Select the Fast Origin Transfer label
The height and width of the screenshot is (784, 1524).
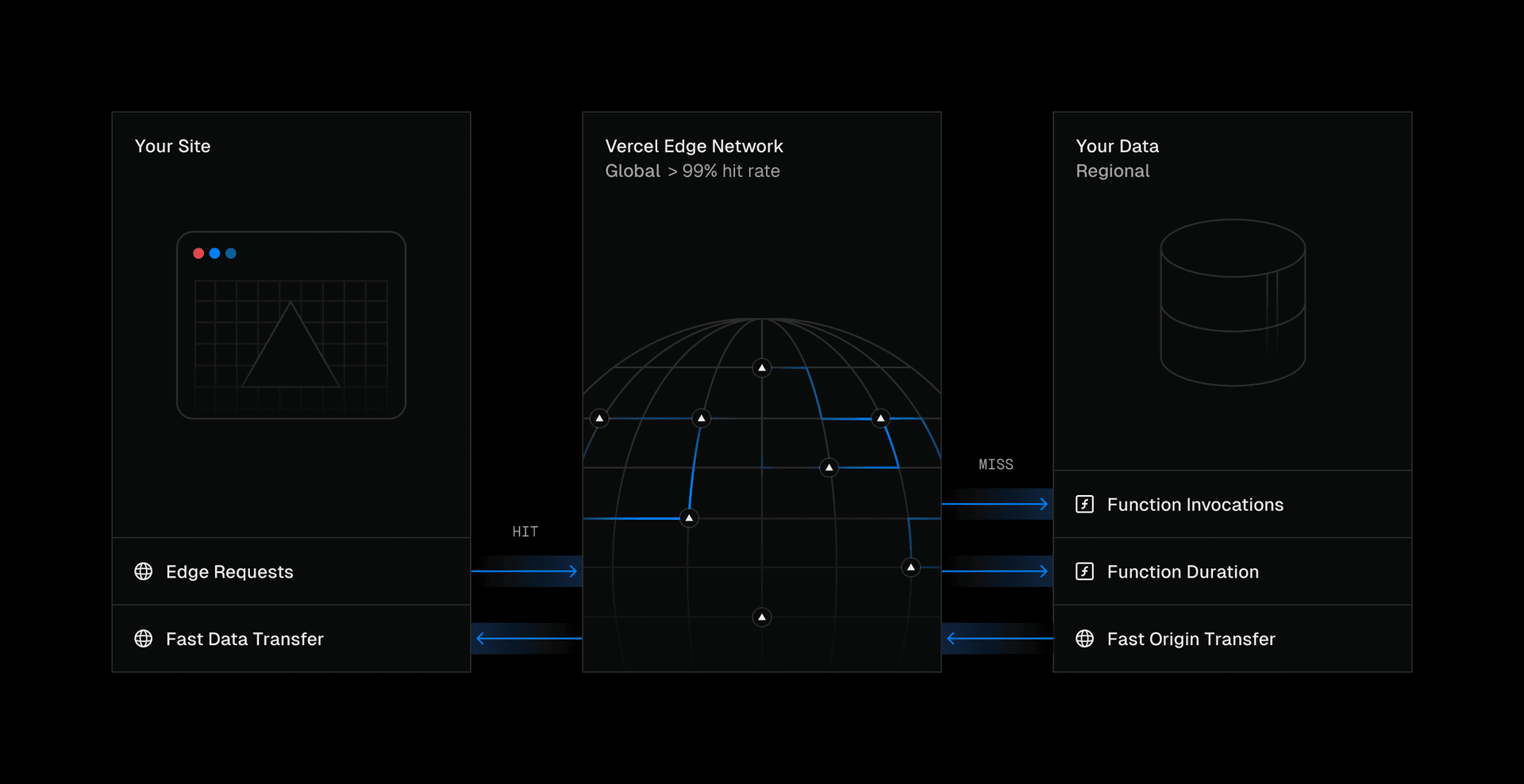pyautogui.click(x=1191, y=639)
